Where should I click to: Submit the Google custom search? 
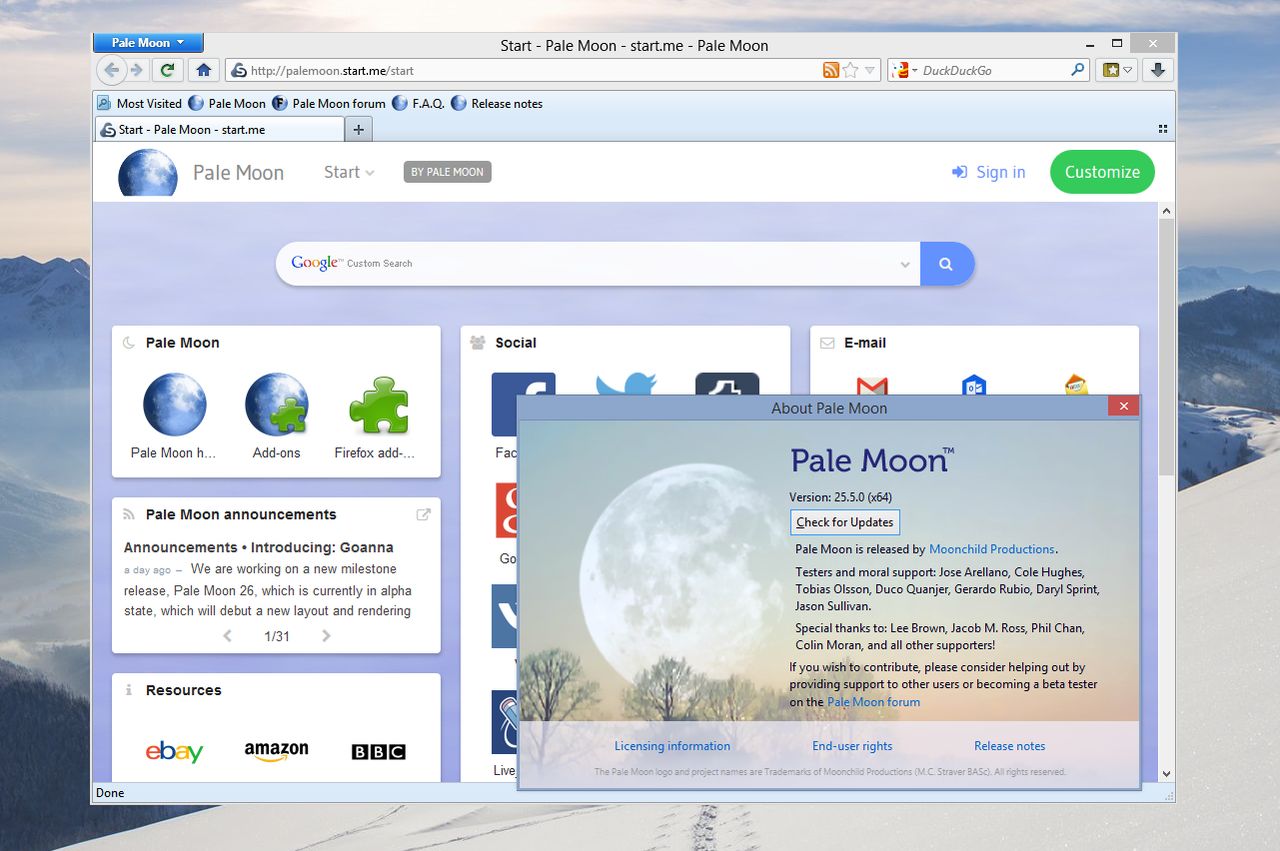tap(946, 264)
